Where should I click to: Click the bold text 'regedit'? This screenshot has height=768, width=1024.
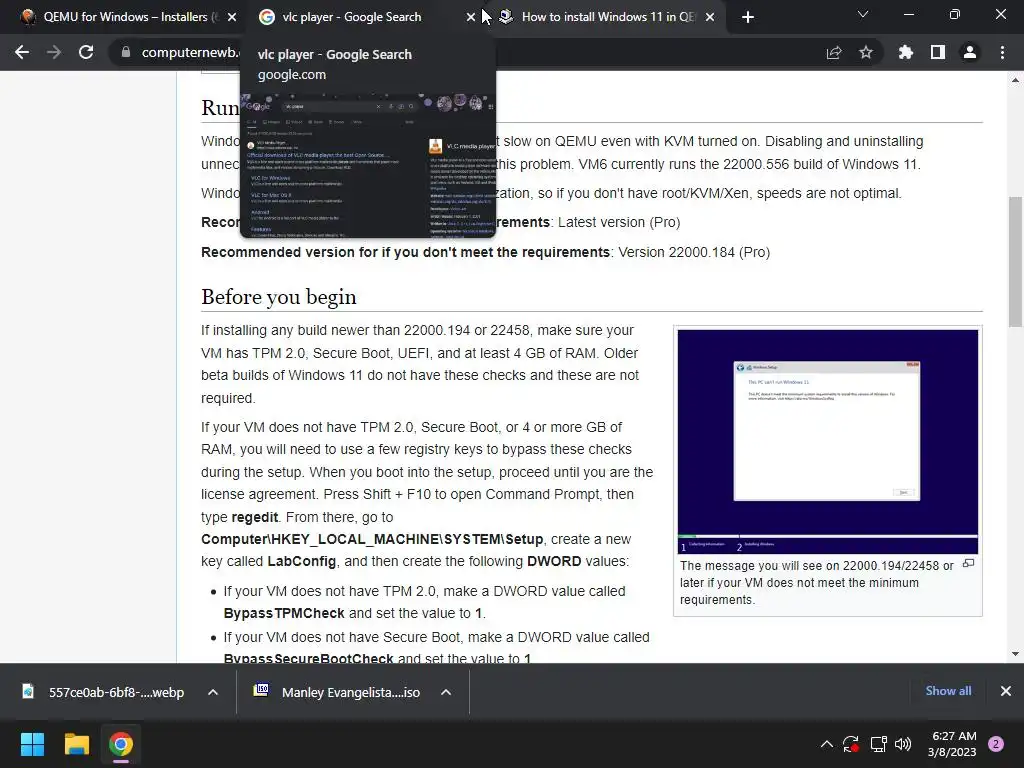click(255, 517)
